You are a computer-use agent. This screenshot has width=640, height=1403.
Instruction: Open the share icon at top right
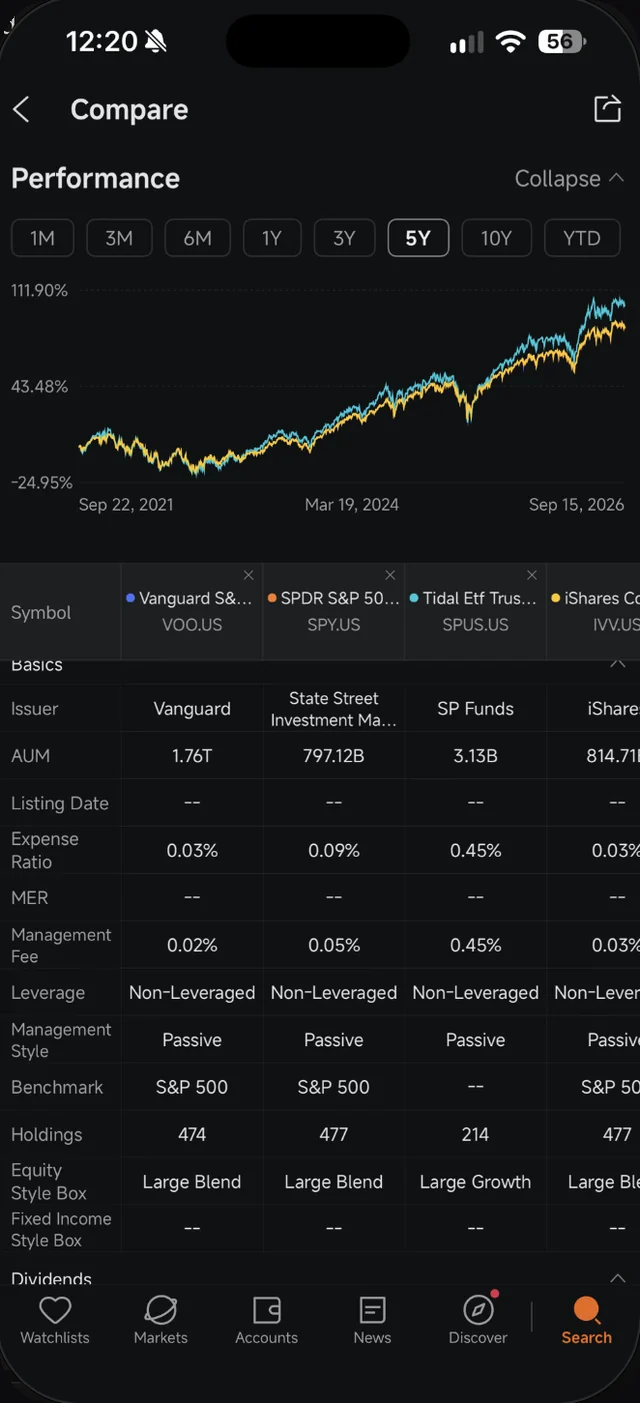[x=607, y=109]
